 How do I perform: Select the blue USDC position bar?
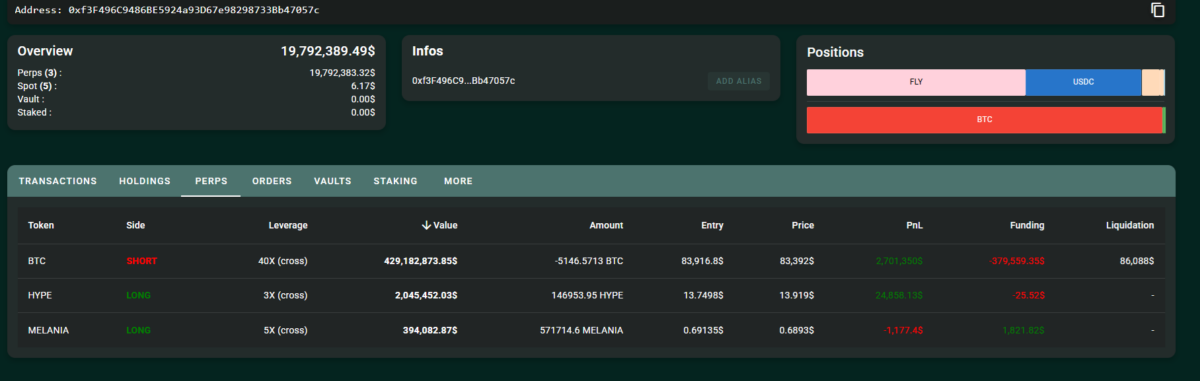coord(1084,82)
